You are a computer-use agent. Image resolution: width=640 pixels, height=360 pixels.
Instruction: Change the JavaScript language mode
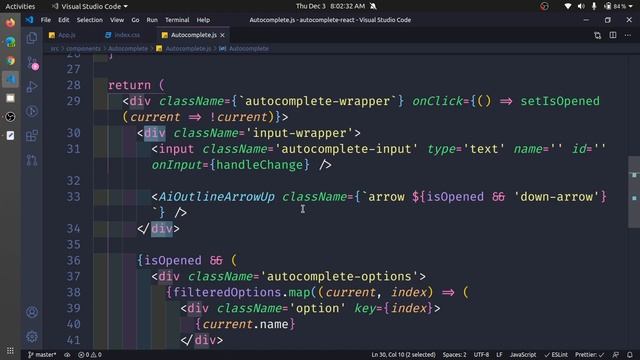click(523, 355)
